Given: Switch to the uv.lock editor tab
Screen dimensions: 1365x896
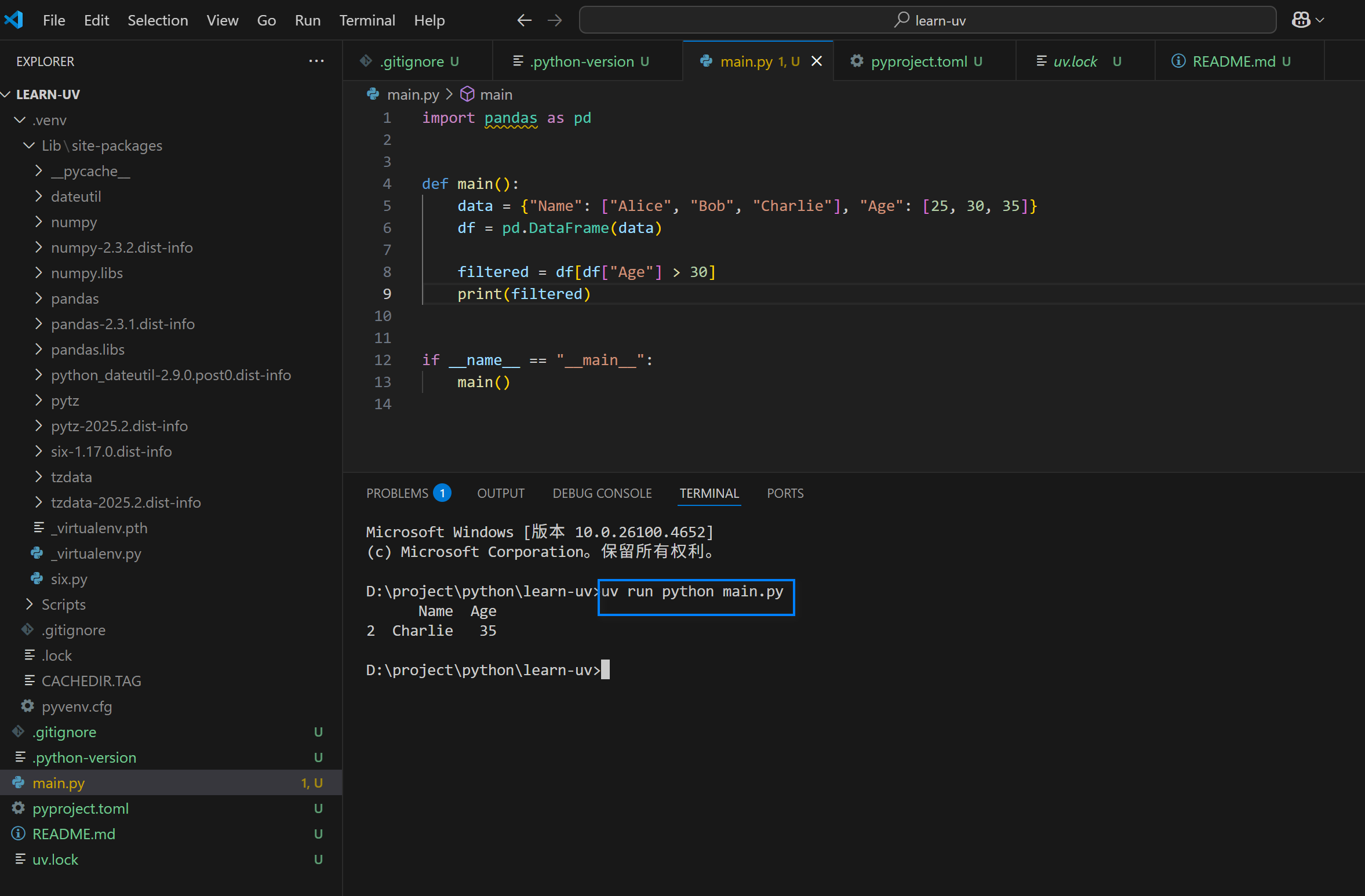Looking at the screenshot, I should pyautogui.click(x=1085, y=61).
